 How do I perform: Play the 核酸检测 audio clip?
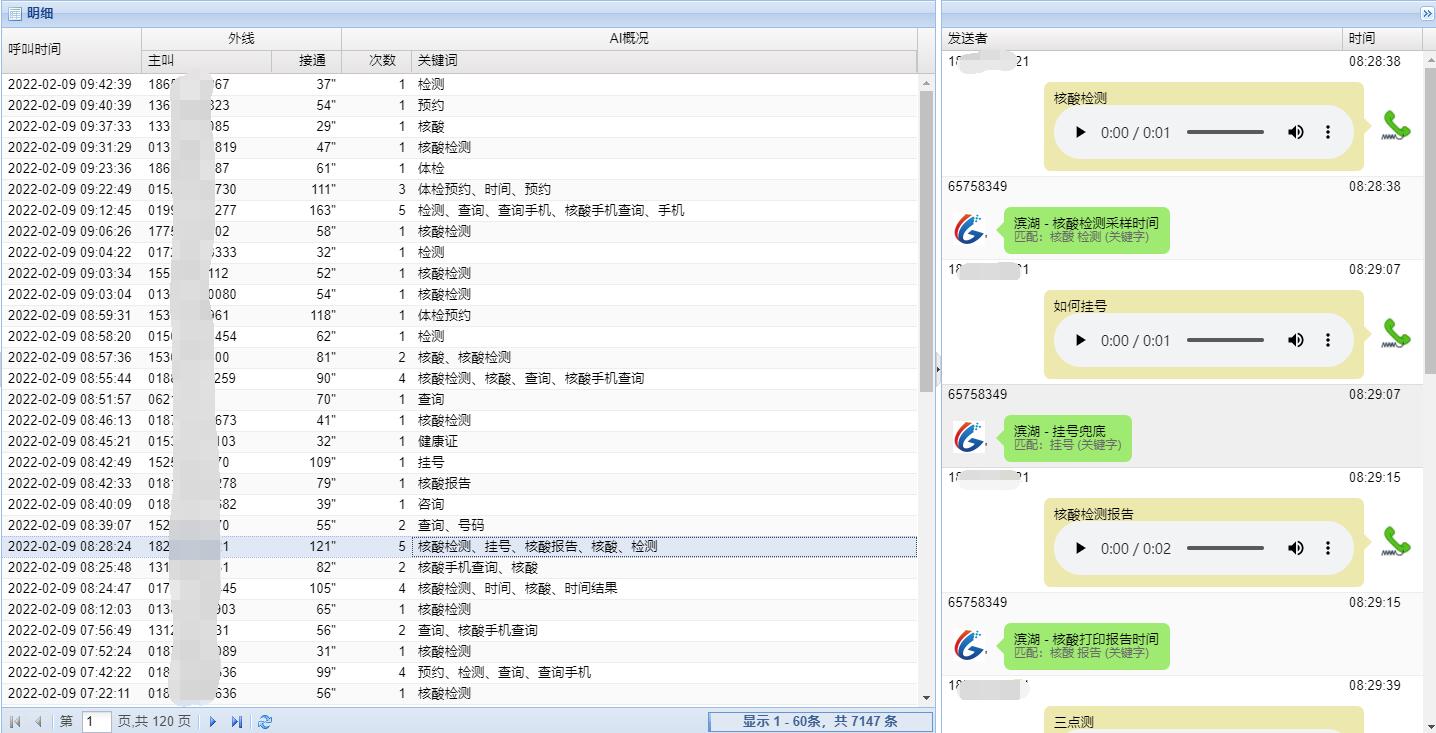click(x=1080, y=132)
